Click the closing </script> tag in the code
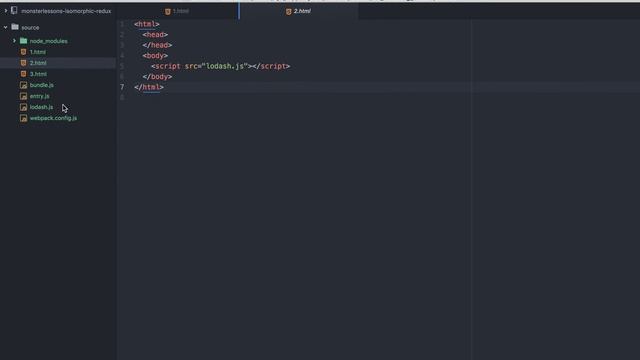 [271, 66]
